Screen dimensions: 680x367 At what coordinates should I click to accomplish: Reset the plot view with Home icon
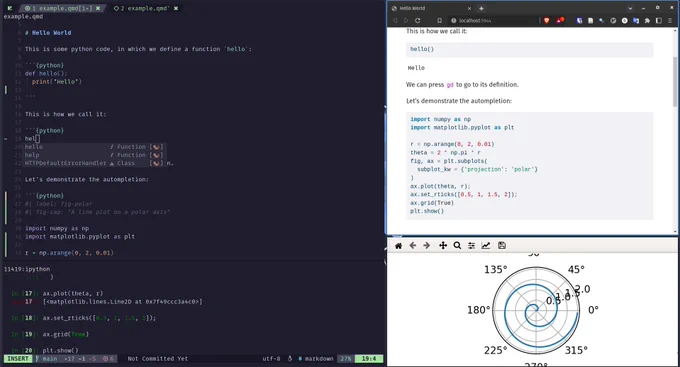399,246
